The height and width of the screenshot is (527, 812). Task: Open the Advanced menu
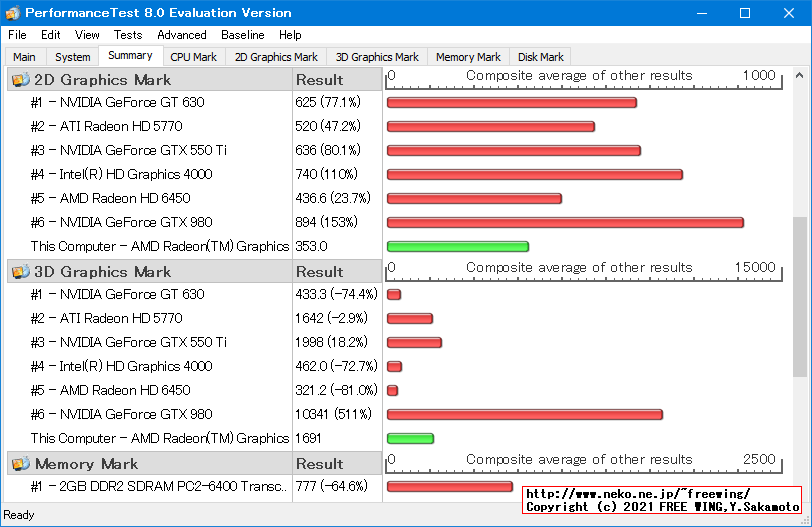click(182, 35)
